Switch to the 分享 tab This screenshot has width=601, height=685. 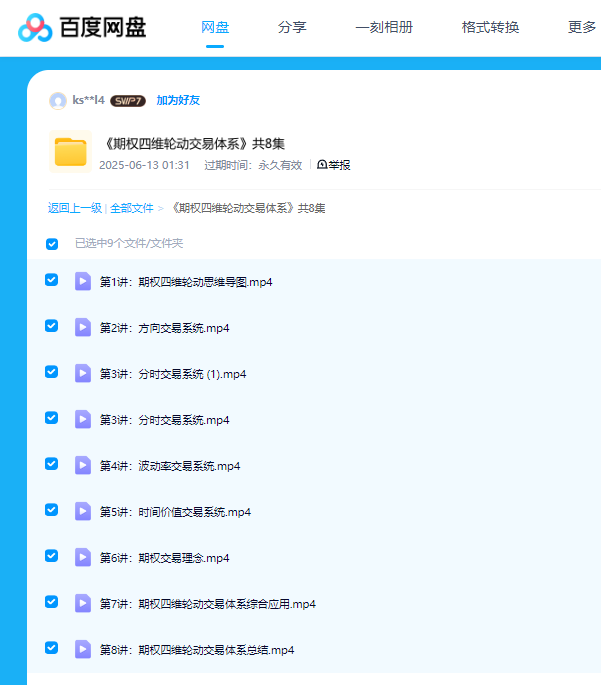(292, 27)
